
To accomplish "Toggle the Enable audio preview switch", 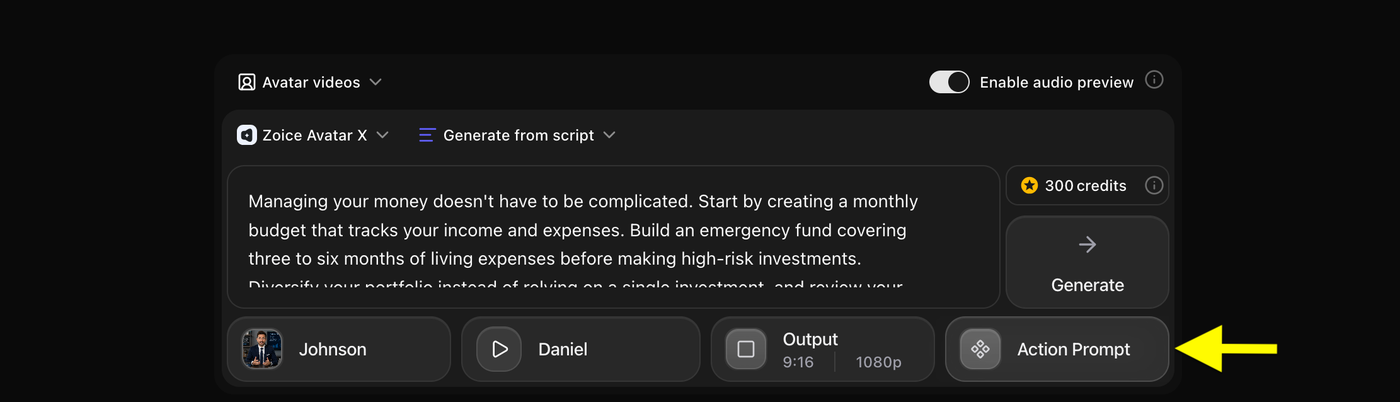I will click(949, 82).
